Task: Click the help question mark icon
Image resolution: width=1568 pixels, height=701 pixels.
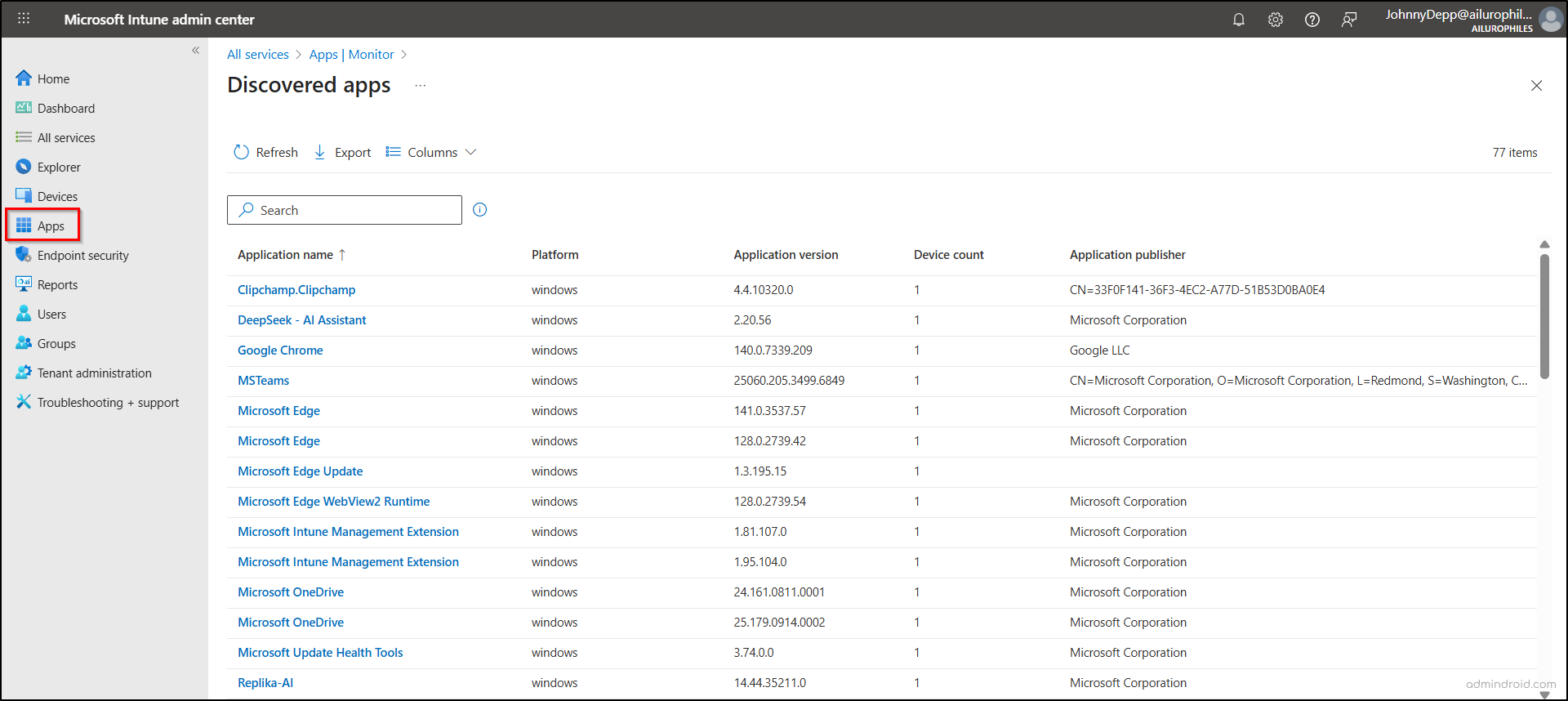Action: point(1312,20)
